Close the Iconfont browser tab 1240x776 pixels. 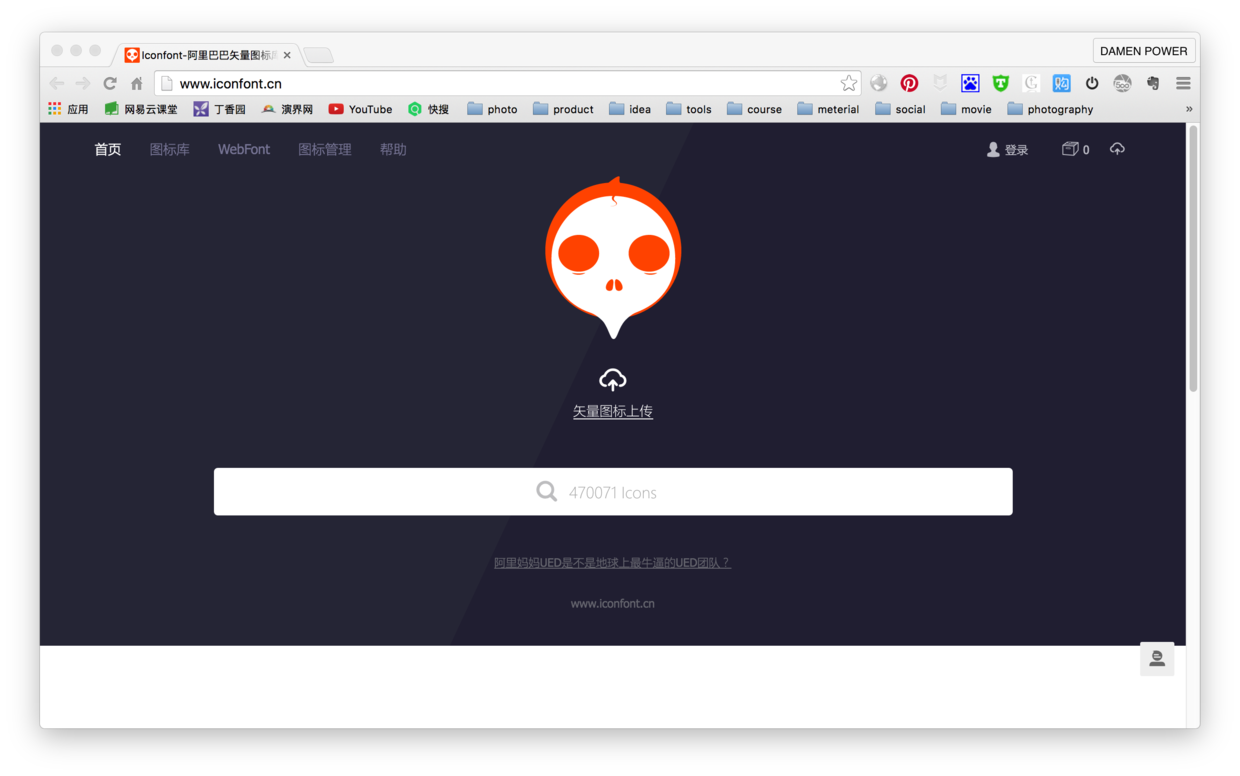click(x=287, y=55)
